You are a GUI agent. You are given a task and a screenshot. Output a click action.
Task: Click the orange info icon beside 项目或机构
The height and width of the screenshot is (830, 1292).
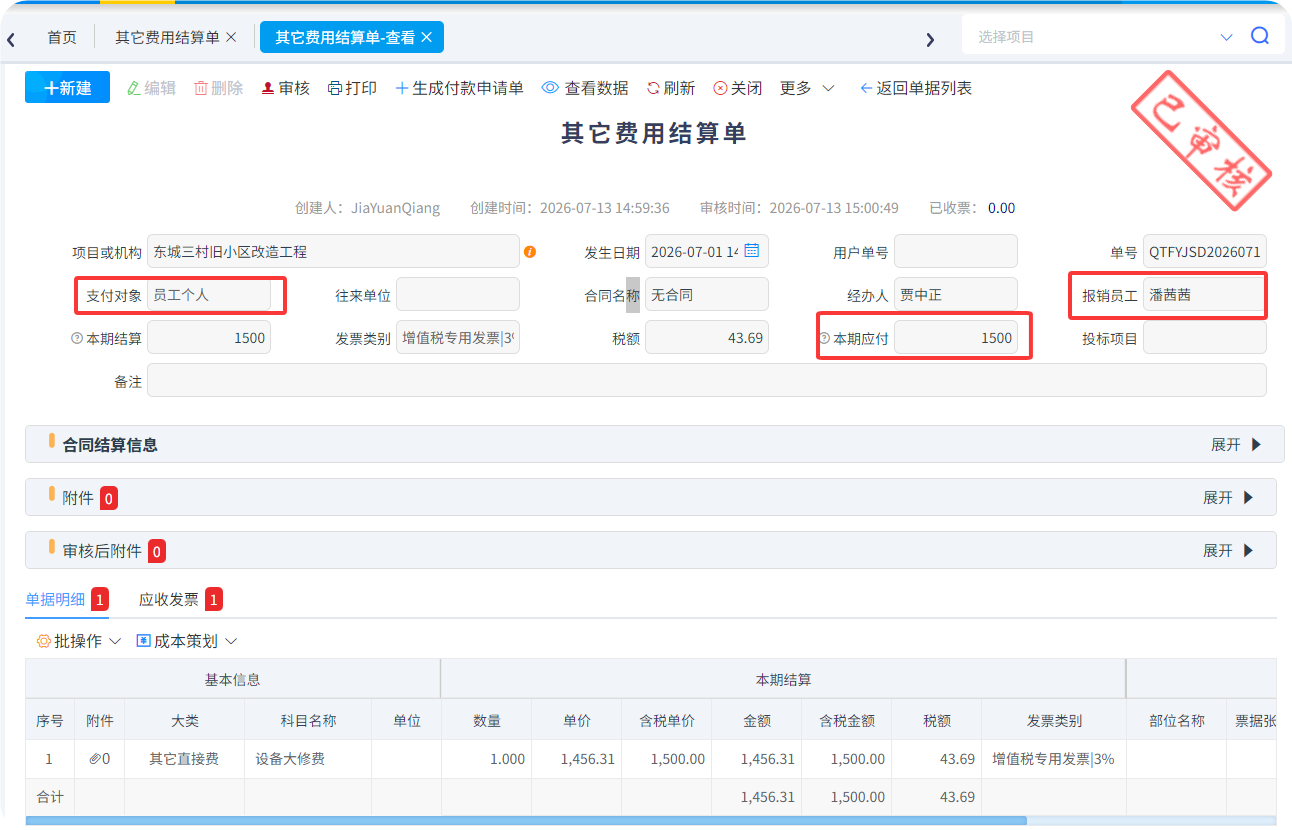[530, 252]
